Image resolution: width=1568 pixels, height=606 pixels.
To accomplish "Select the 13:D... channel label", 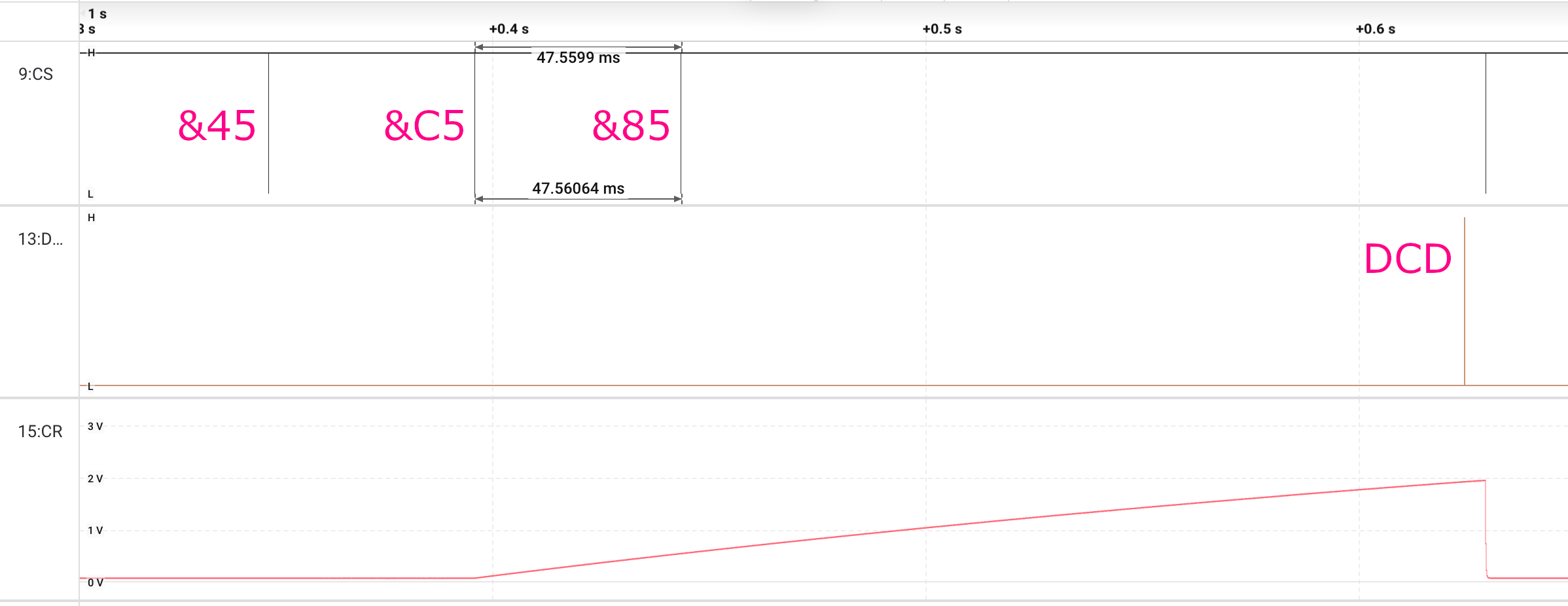I will click(40, 240).
